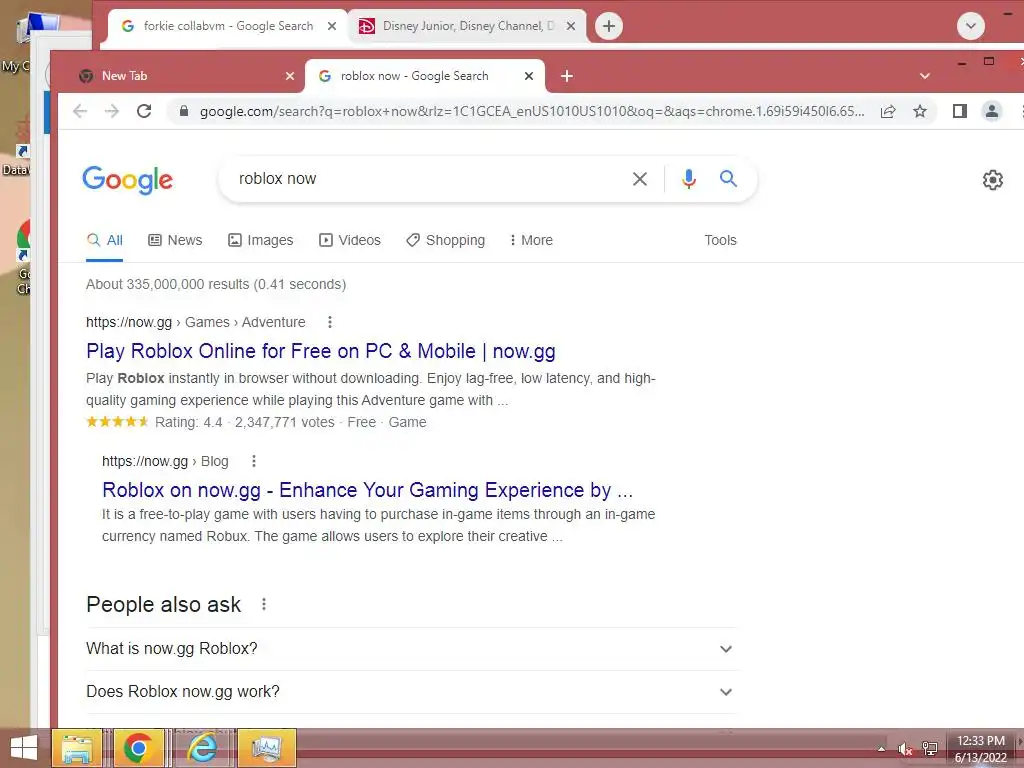
Task: Click the Chrome taskbar icon
Action: click(x=138, y=748)
